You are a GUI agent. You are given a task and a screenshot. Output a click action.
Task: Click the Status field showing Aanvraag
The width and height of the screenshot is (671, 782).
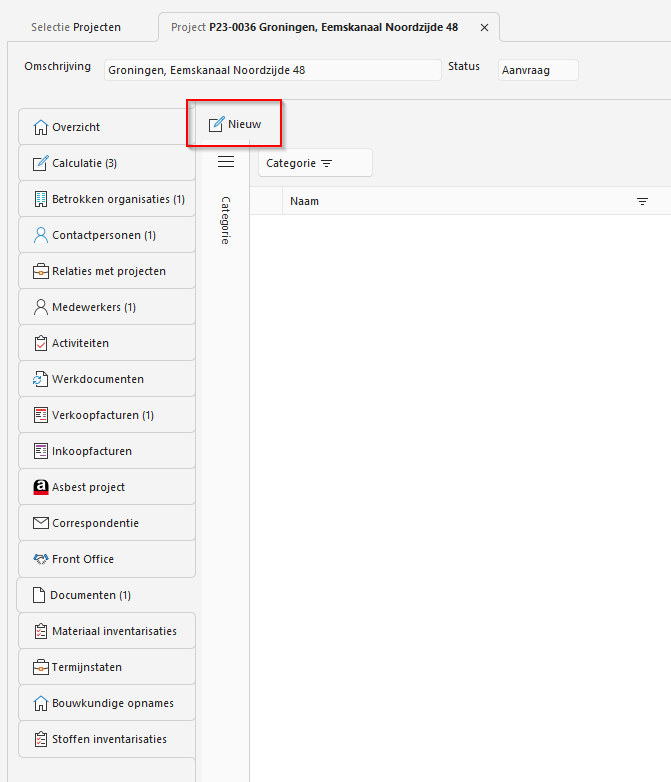538,70
